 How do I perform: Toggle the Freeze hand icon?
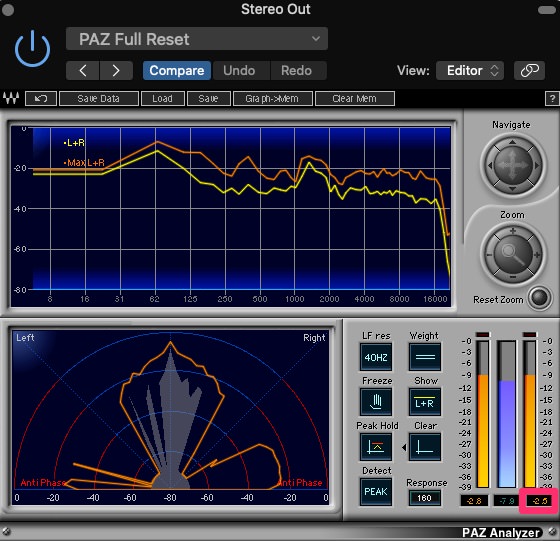pyautogui.click(x=376, y=402)
